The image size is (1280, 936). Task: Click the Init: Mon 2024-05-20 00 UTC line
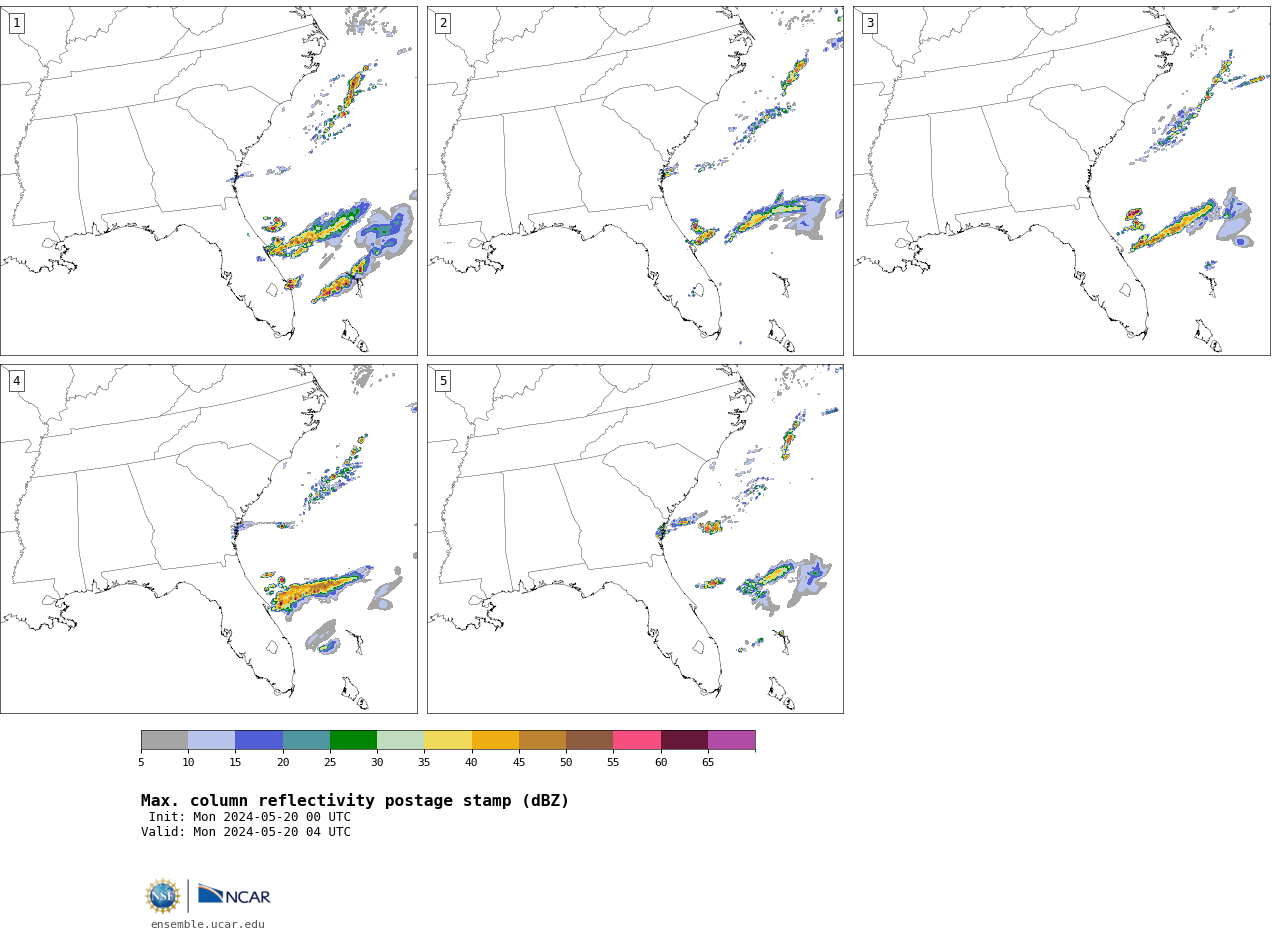coord(250,817)
